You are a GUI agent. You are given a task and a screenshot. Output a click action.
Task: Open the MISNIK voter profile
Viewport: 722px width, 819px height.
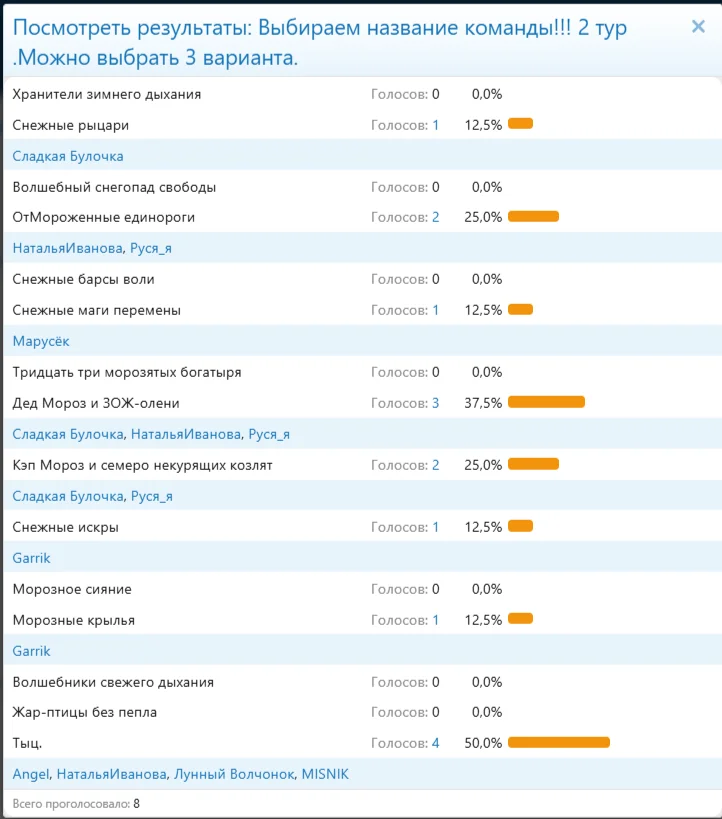(x=325, y=774)
